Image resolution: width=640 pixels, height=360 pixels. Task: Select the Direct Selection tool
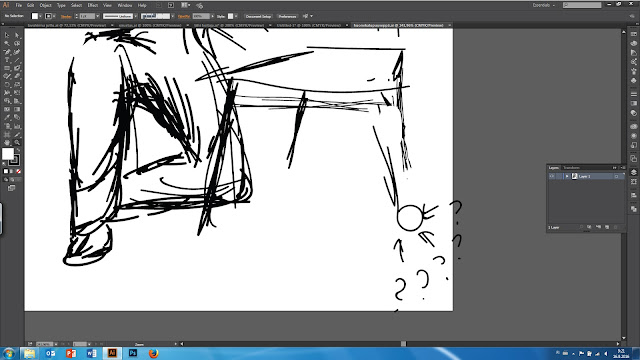click(x=17, y=36)
